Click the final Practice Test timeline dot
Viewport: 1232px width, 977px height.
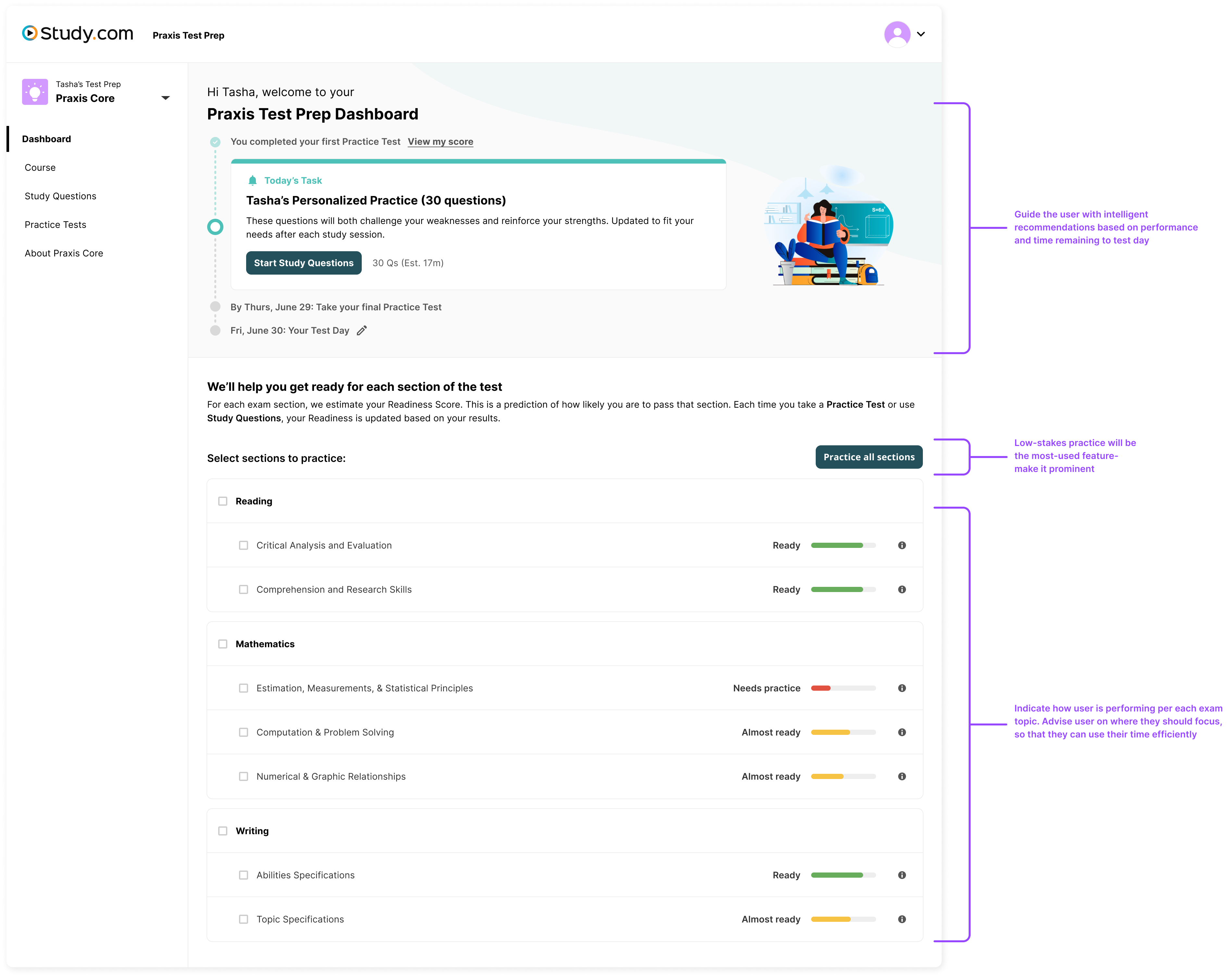coord(215,307)
